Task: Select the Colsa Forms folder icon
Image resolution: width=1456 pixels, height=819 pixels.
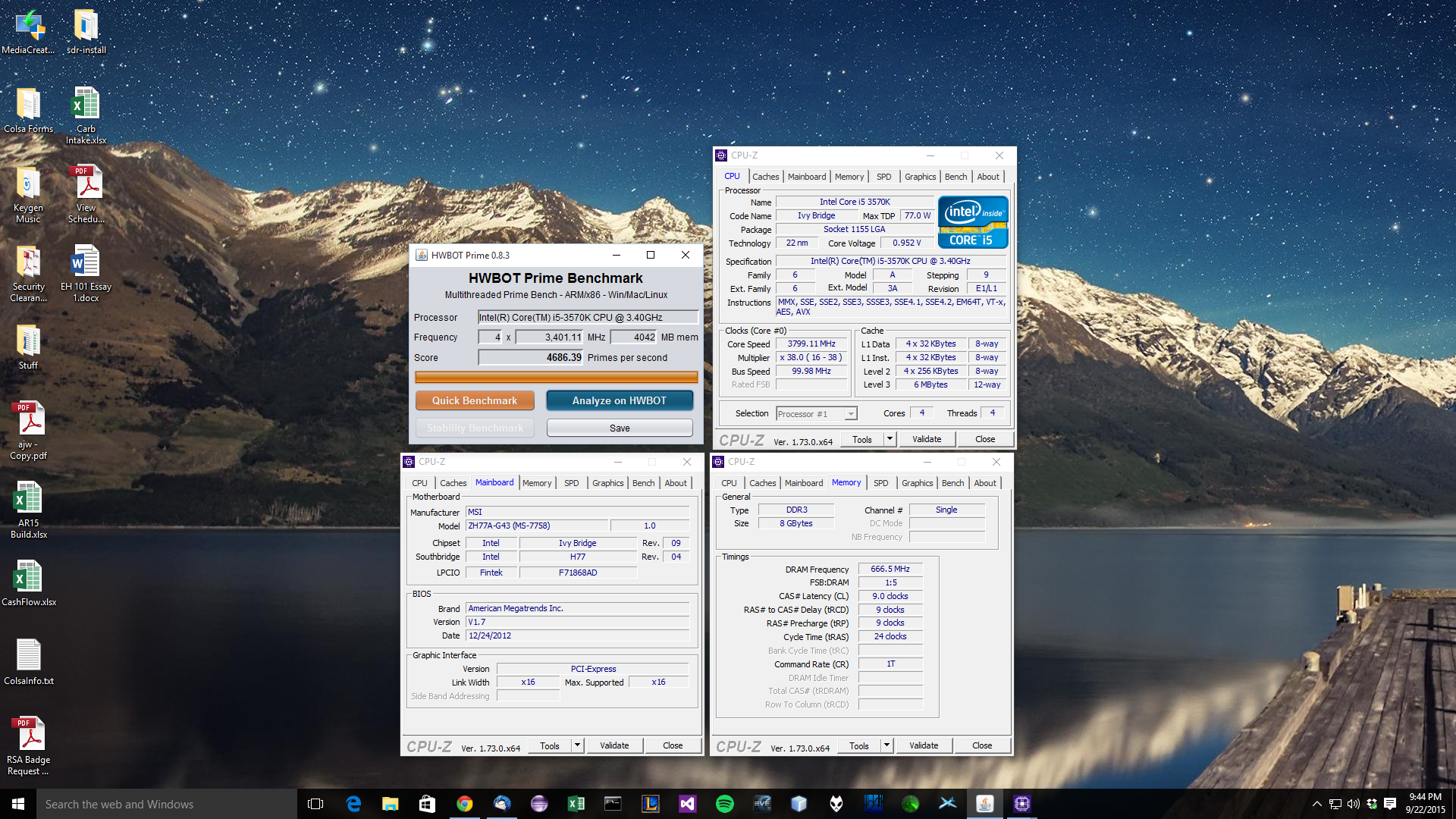Action: coord(28,111)
